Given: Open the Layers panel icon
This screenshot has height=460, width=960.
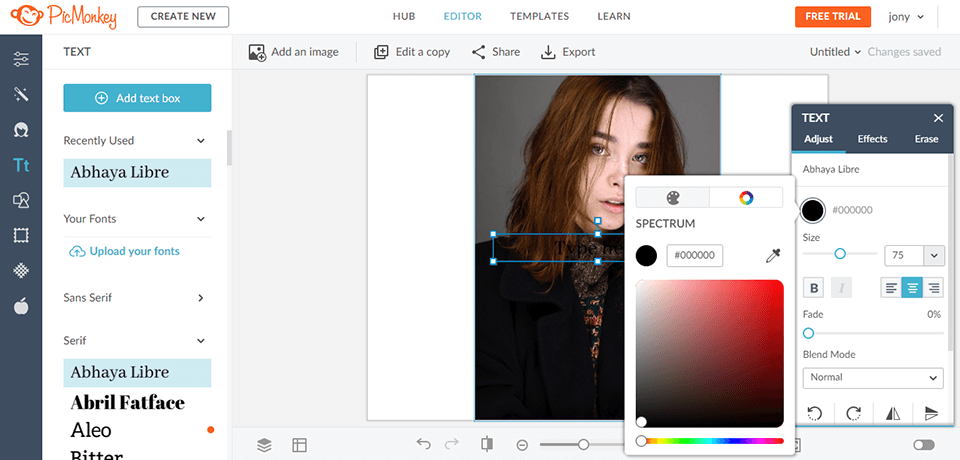Looking at the screenshot, I should coord(264,445).
